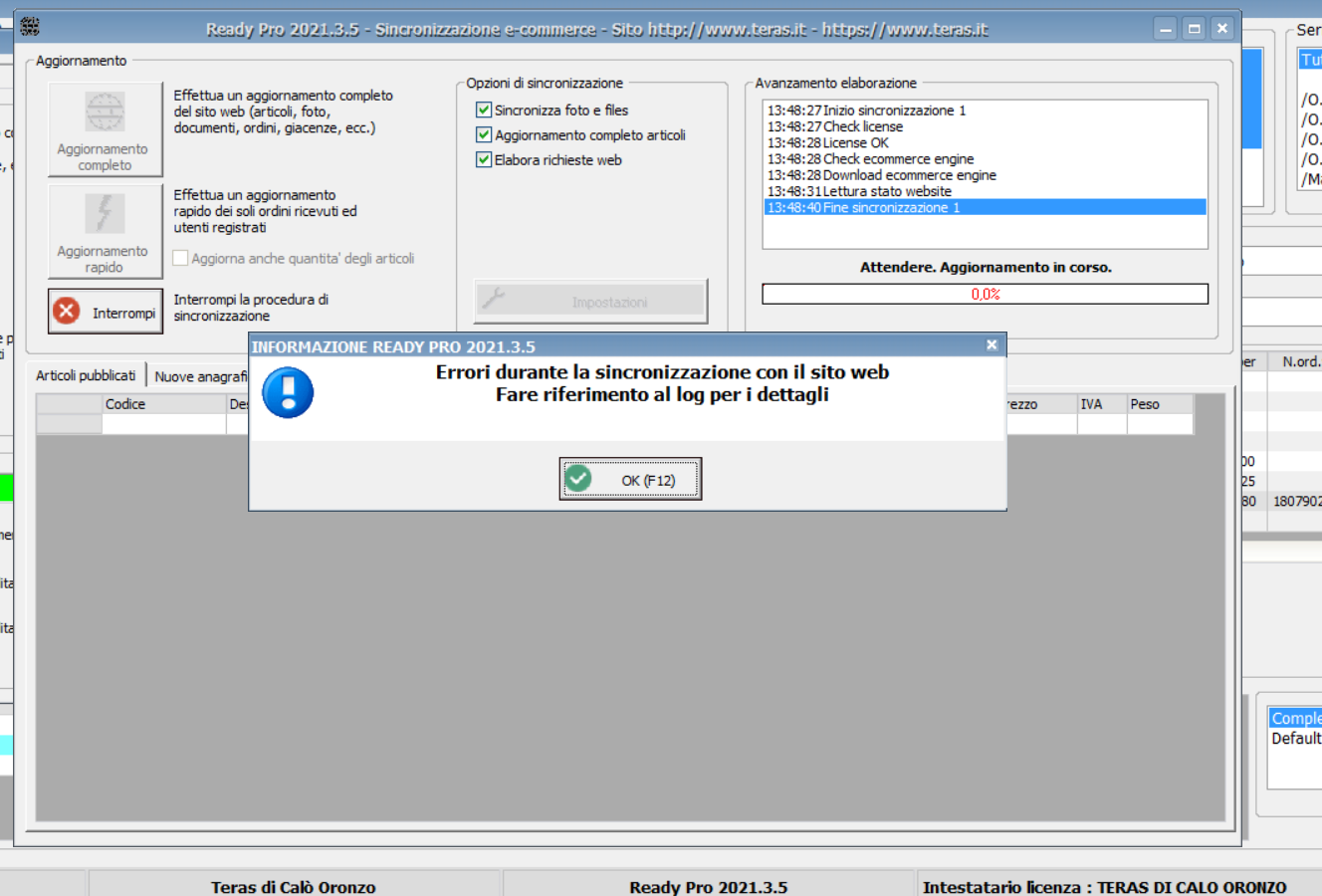Select the Default item in background list

tap(1295, 738)
